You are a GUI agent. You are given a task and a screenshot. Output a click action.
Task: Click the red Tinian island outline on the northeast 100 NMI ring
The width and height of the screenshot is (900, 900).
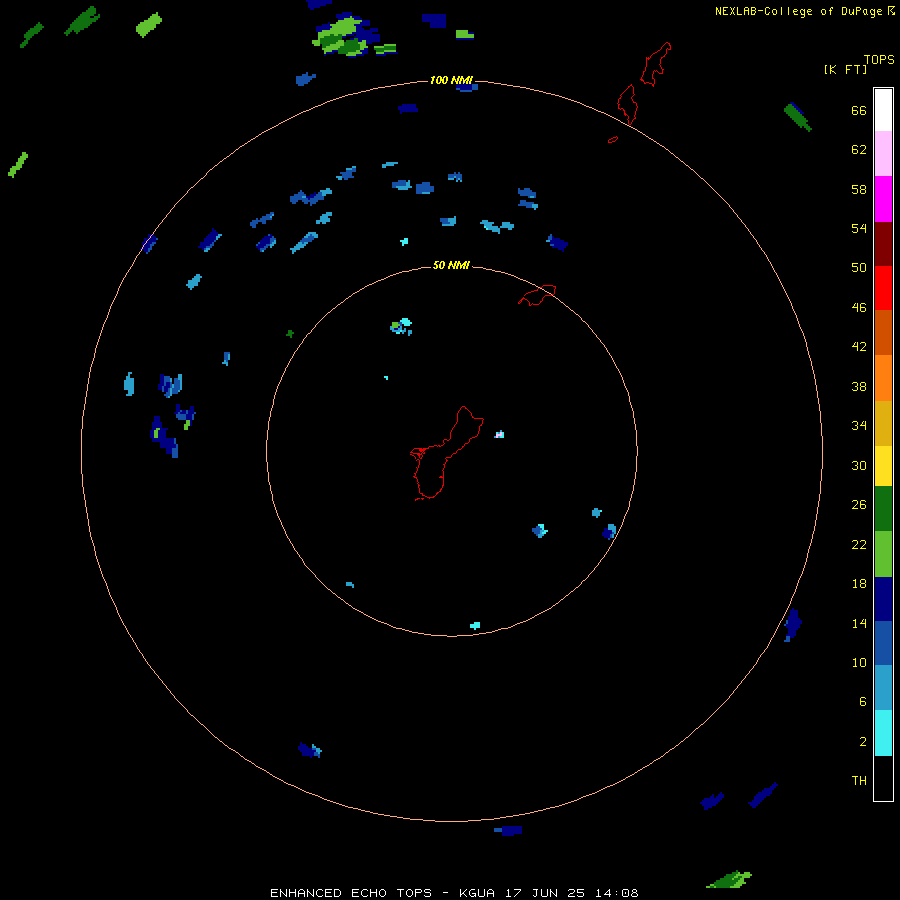point(627,104)
